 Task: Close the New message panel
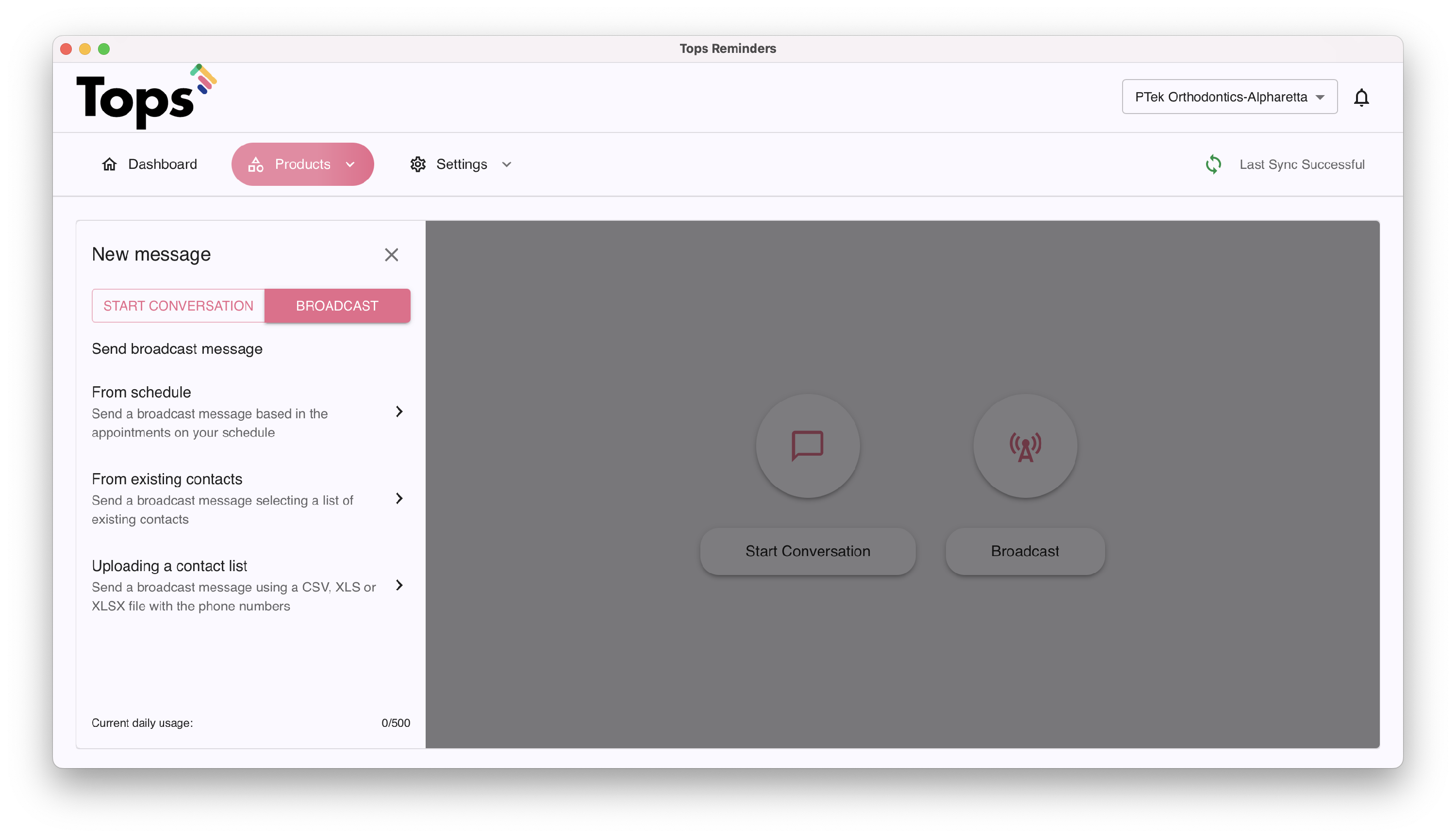391,254
